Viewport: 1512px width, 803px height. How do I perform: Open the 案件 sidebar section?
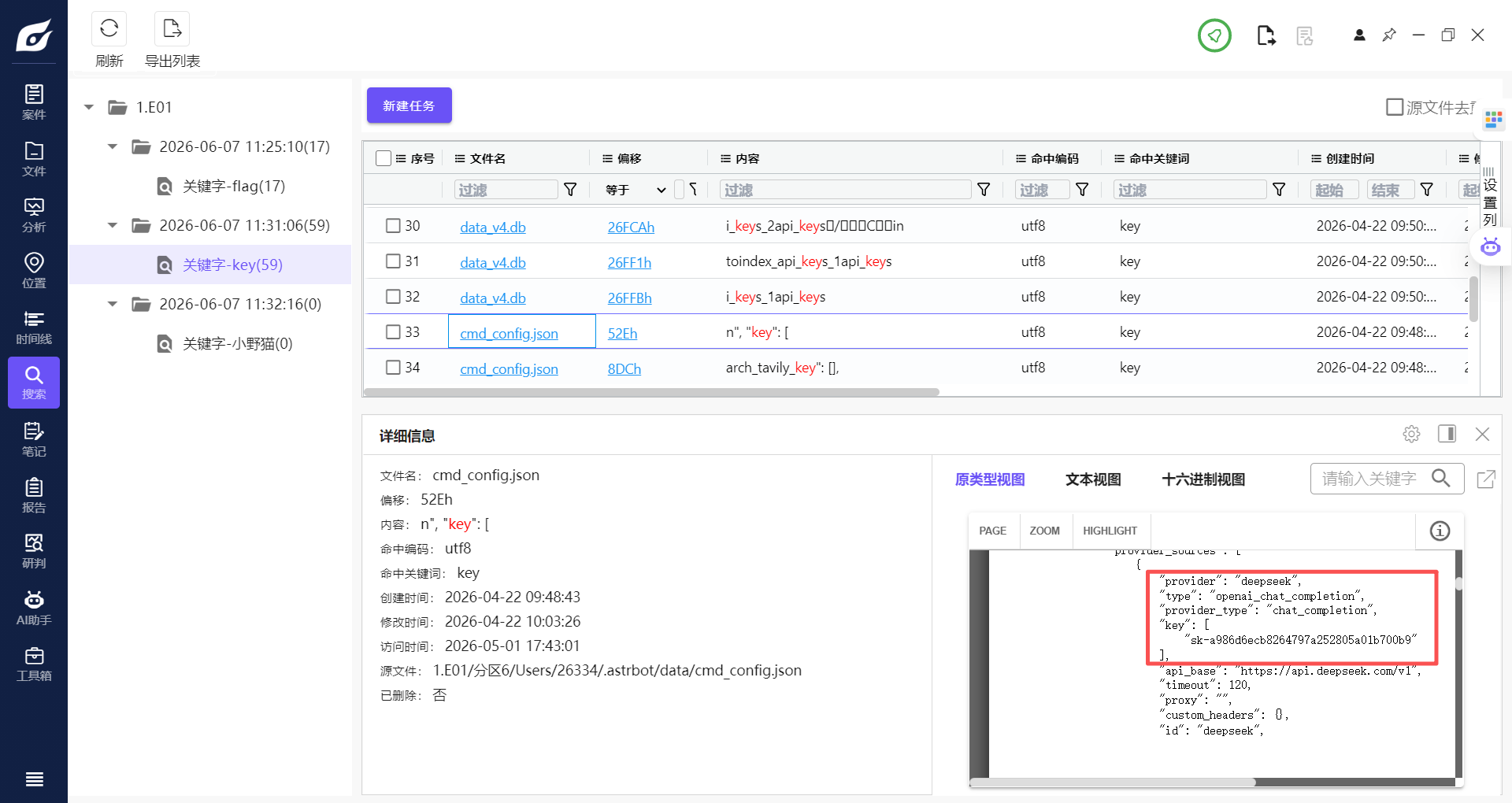[x=34, y=102]
